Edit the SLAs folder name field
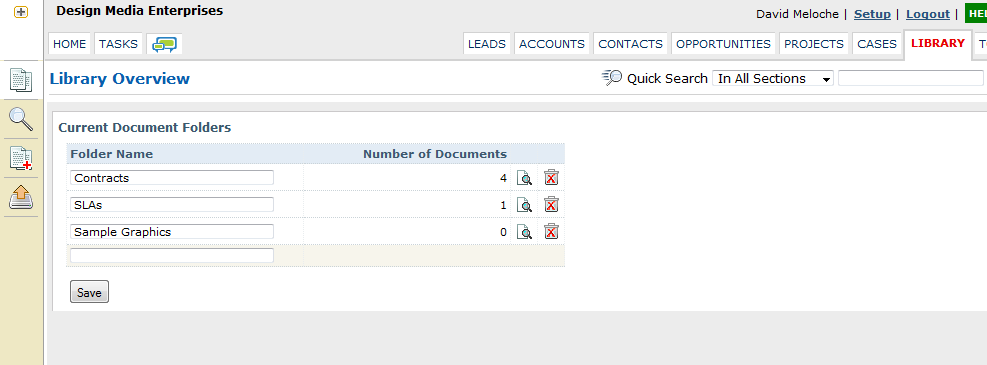Image resolution: width=987 pixels, height=365 pixels. pos(172,205)
